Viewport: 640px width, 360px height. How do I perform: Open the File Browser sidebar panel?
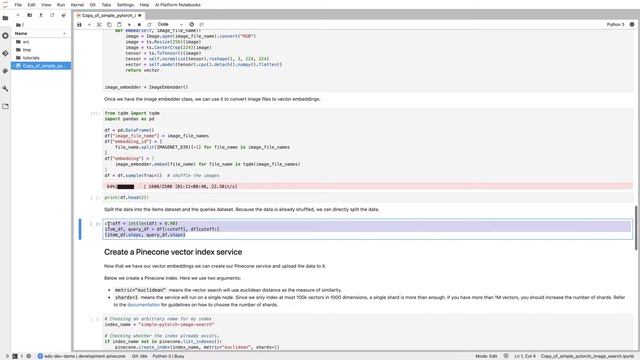pyautogui.click(x=5, y=18)
